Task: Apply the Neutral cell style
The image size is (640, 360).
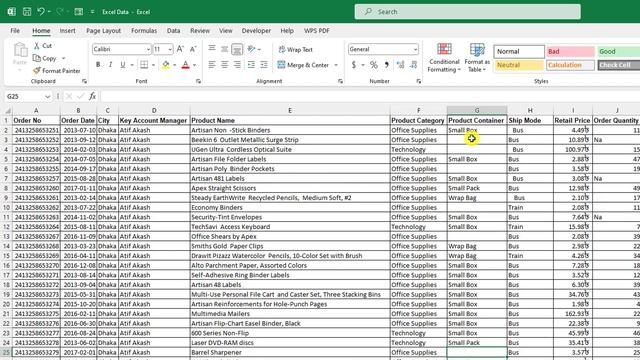Action: coord(519,65)
